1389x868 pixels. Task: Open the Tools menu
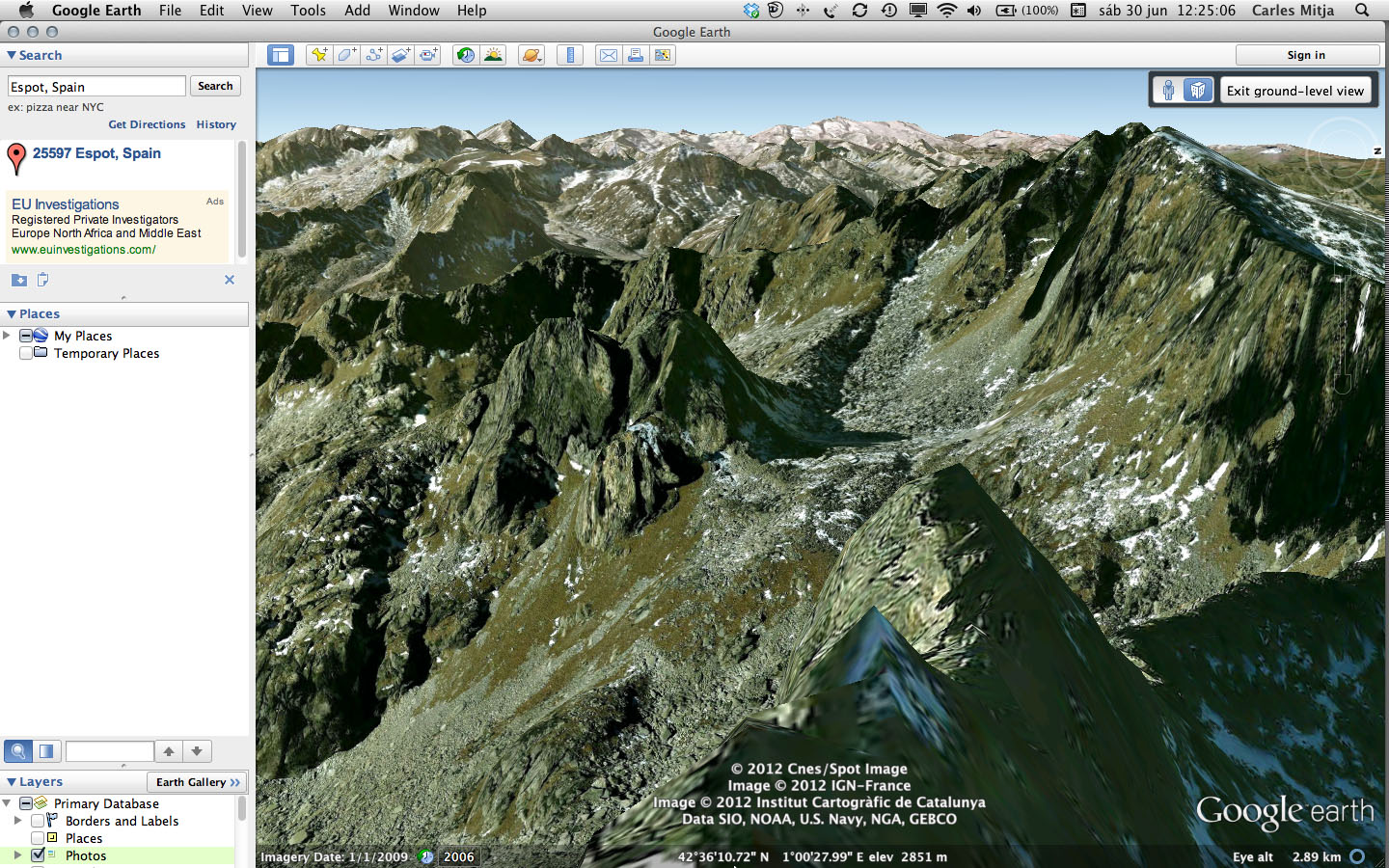pyautogui.click(x=308, y=11)
